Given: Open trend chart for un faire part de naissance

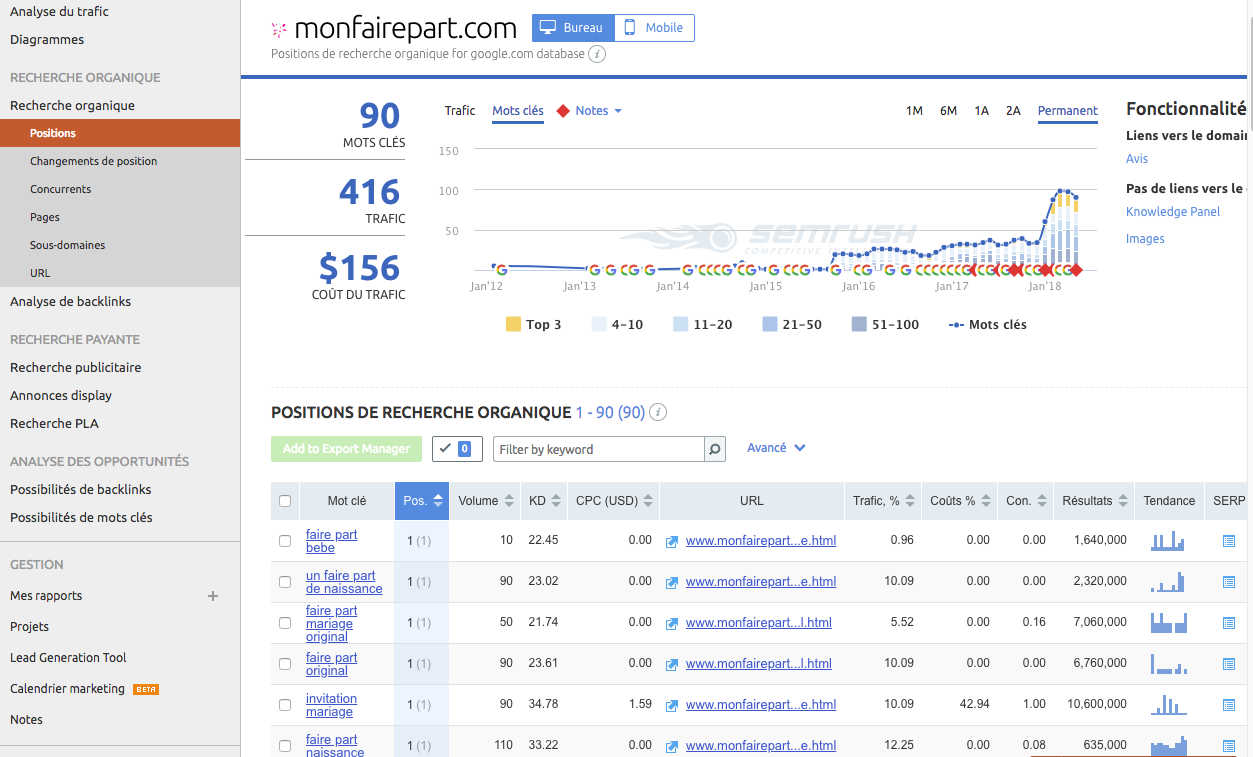Looking at the screenshot, I should [x=1168, y=582].
